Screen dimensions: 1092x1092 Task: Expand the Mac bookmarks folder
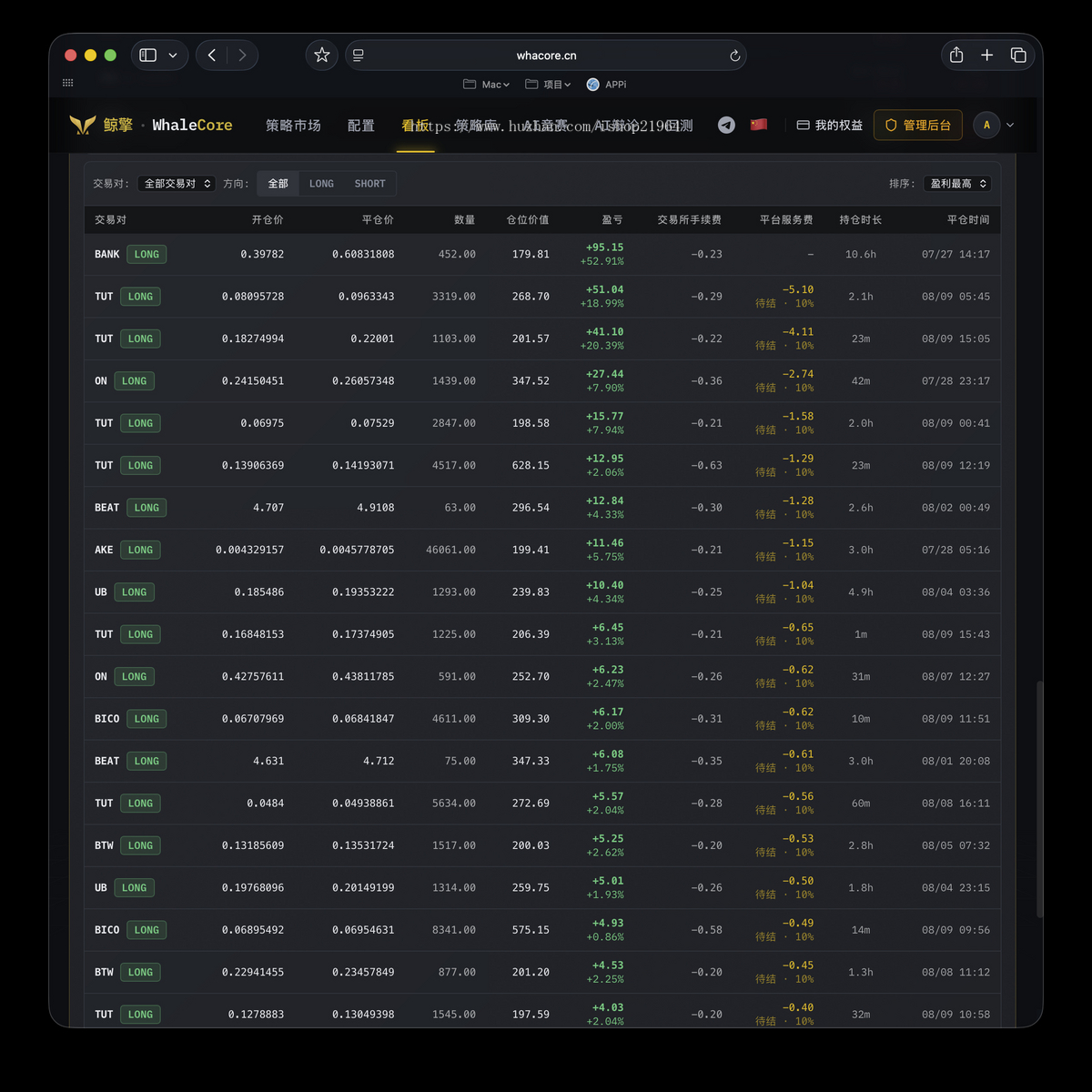pos(486,85)
